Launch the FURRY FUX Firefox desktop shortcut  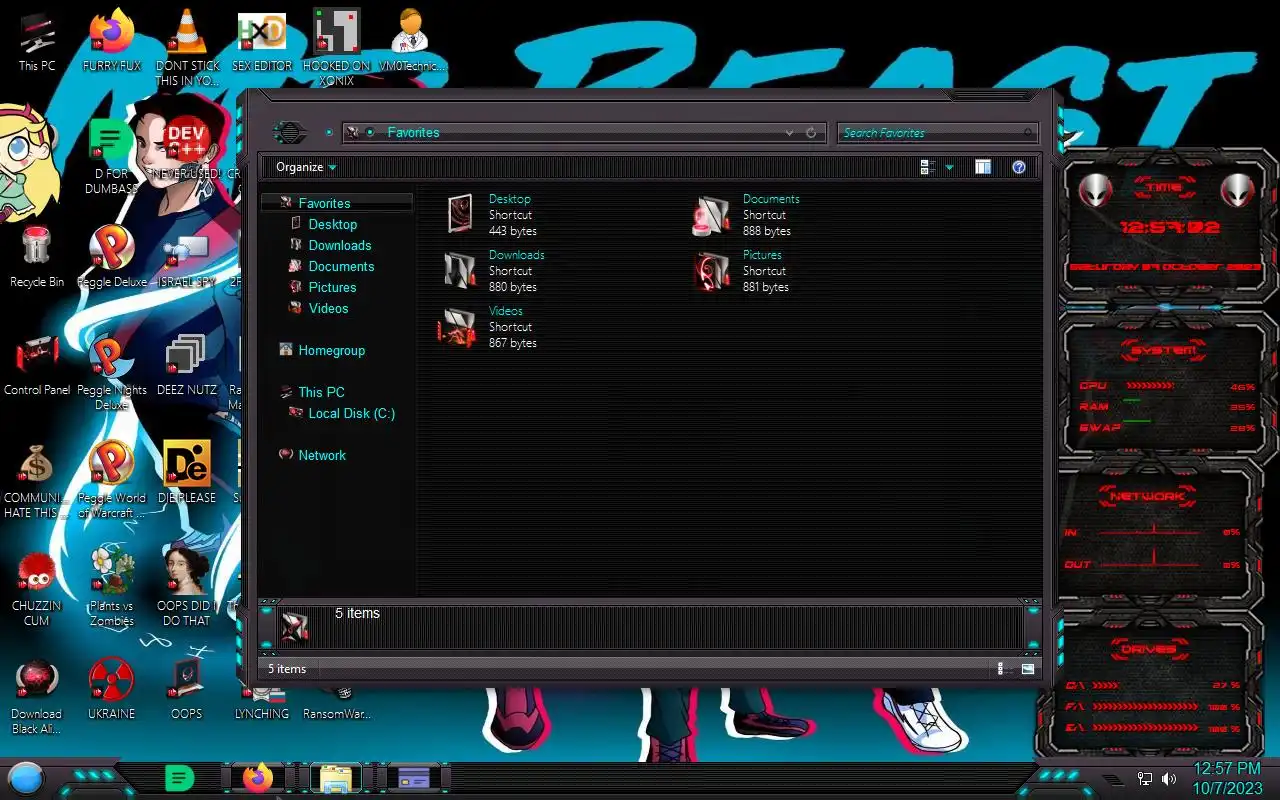tap(111, 40)
